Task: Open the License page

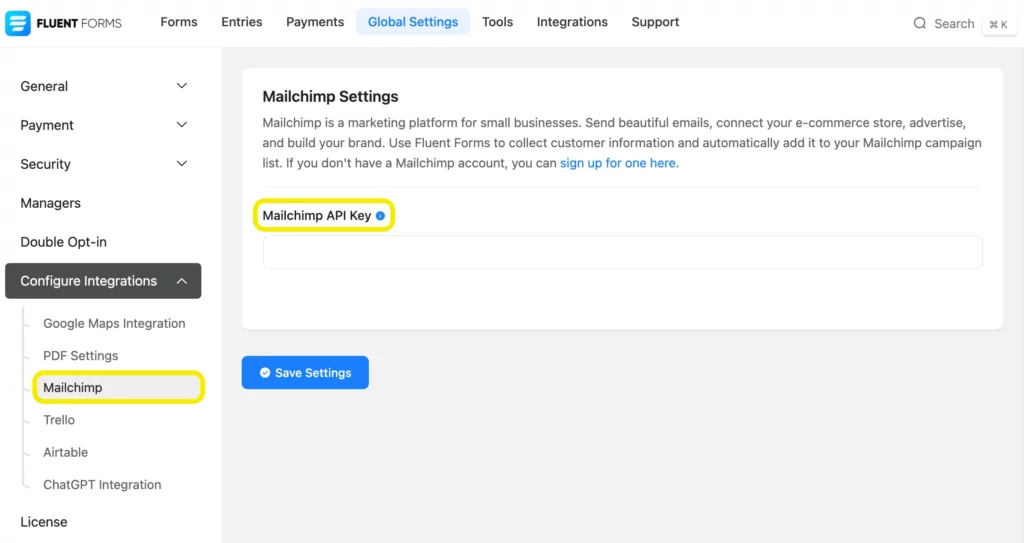Action: click(44, 522)
